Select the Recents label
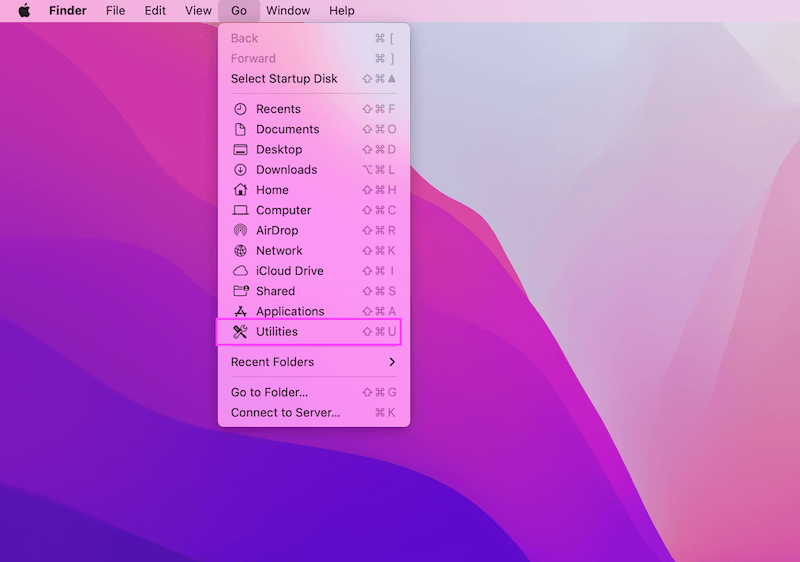This screenshot has height=562, width=800. (278, 109)
